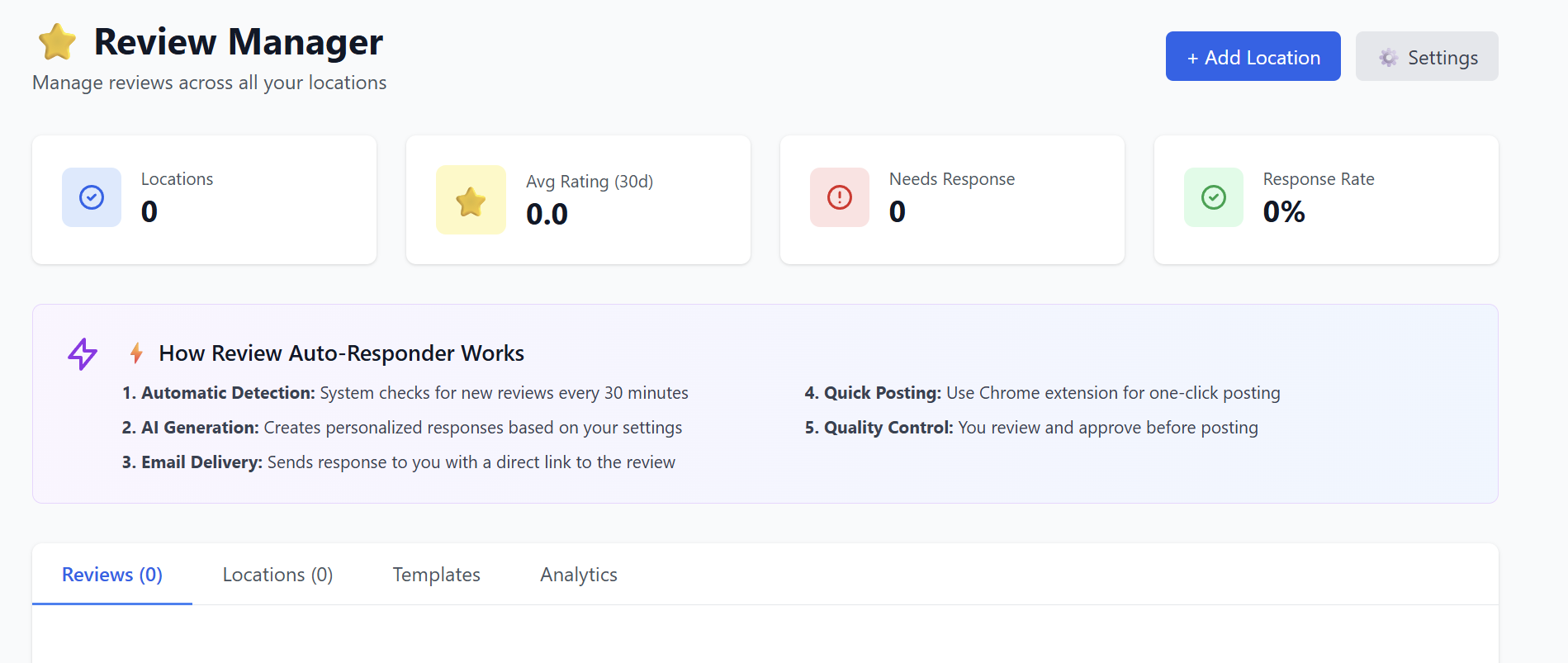Click the Needs Response stat card count
The width and height of the screenshot is (1568, 663).
897,212
